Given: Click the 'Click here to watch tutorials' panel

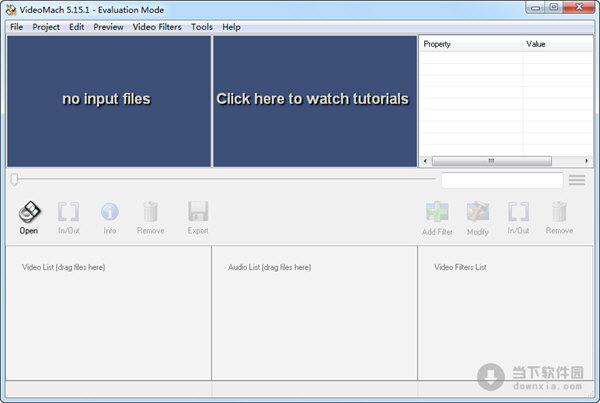Looking at the screenshot, I should (313, 100).
